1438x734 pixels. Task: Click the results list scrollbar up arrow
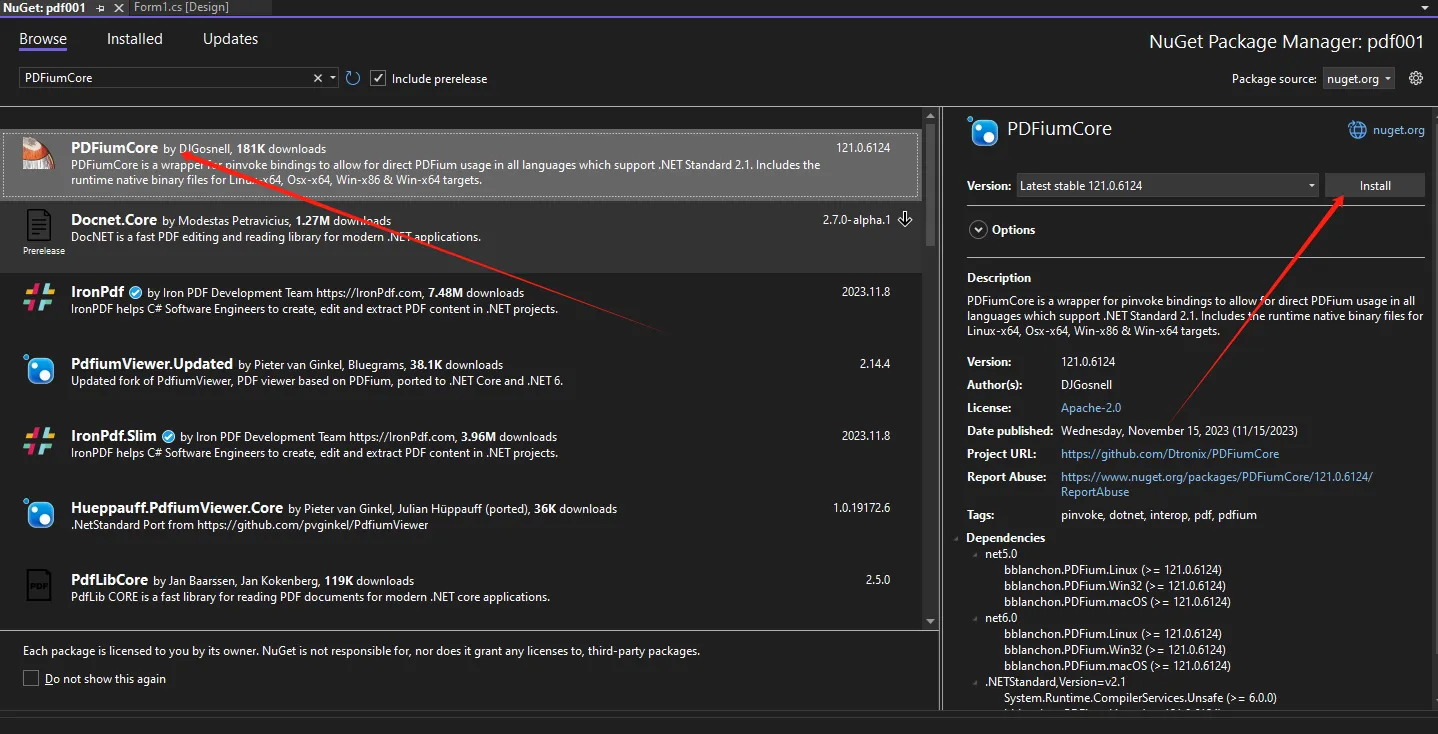(x=930, y=117)
